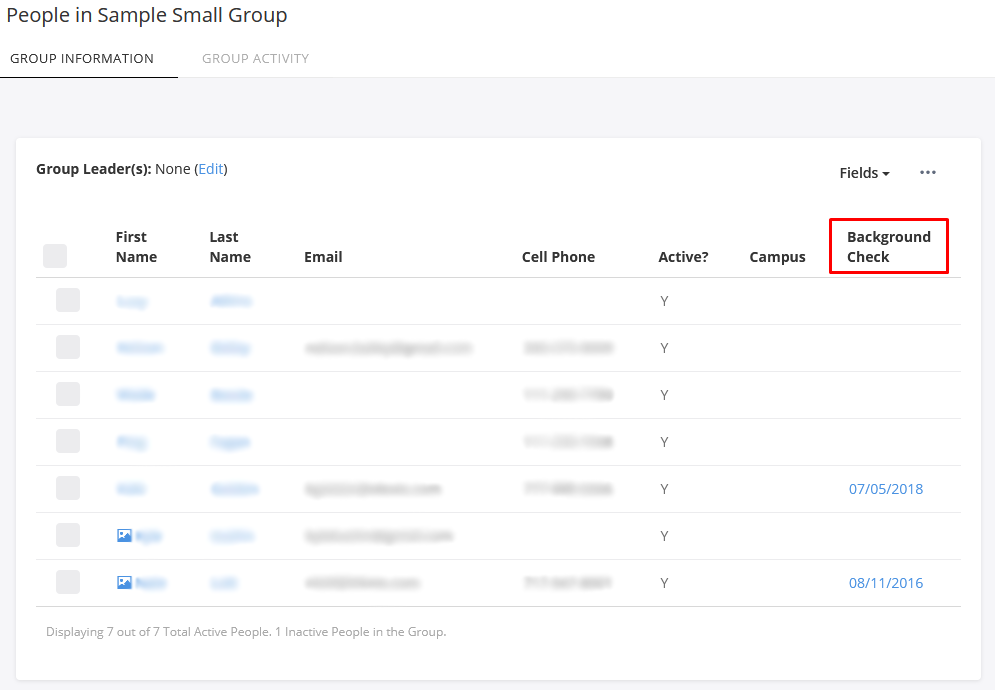
Task: Tick the select-all checkbox in table header
Action: (x=55, y=256)
